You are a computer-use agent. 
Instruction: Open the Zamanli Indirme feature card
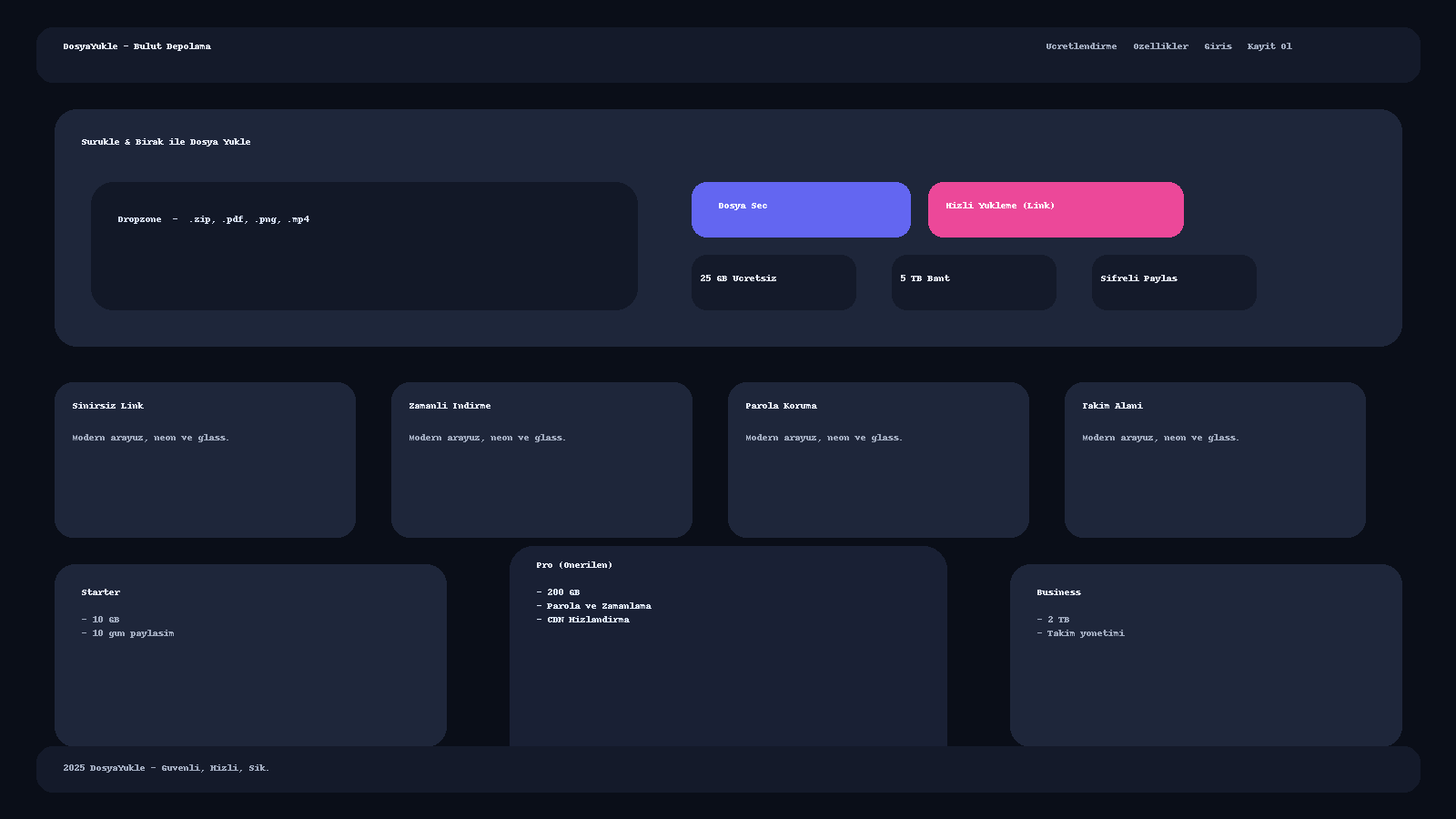541,460
